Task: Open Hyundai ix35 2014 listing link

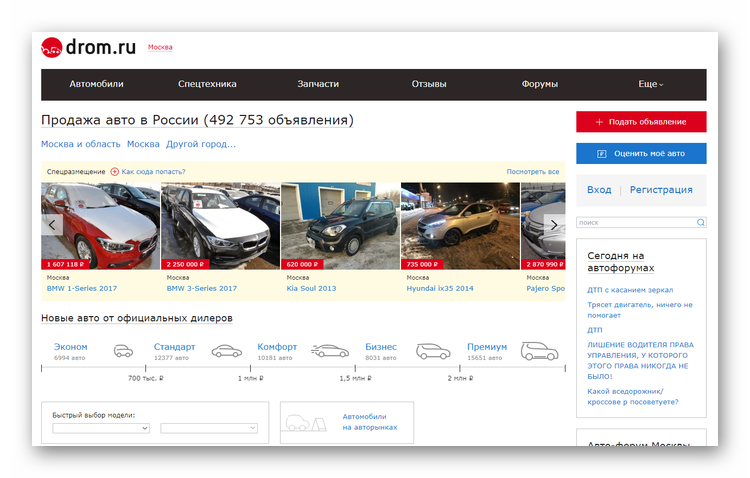Action: [440, 289]
